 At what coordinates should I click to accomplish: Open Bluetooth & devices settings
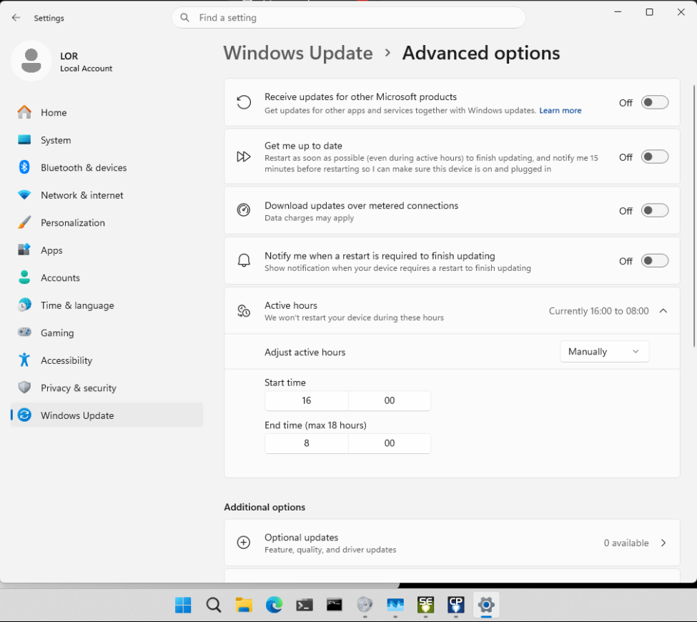click(107, 168)
